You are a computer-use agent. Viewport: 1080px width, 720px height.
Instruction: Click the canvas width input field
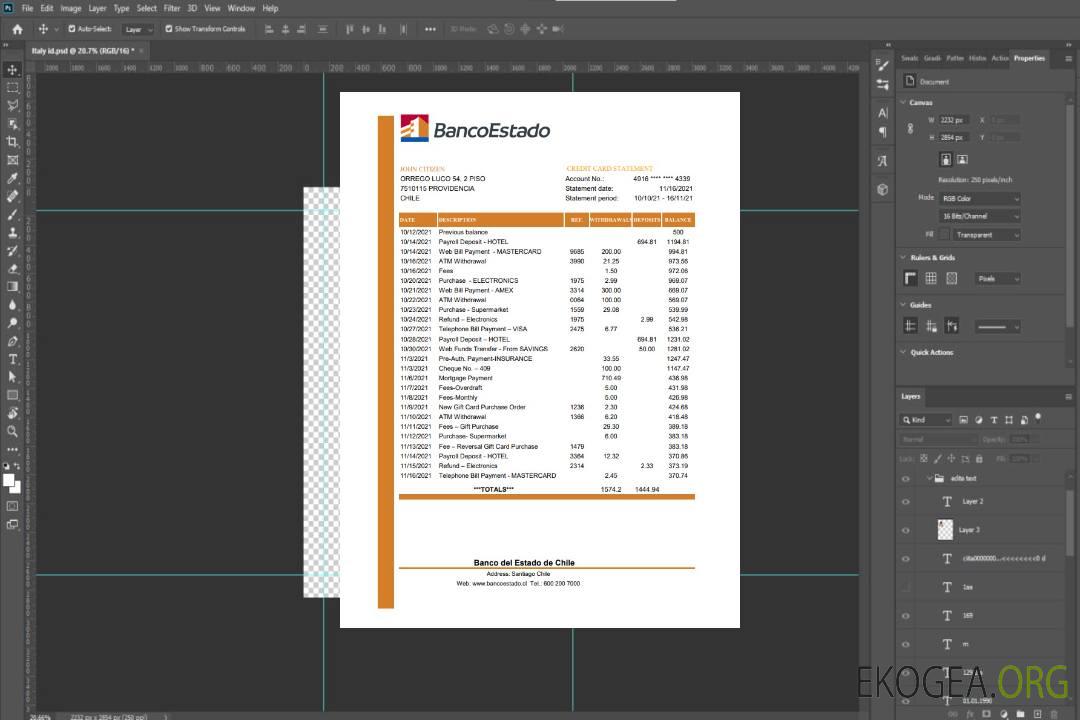(954, 120)
